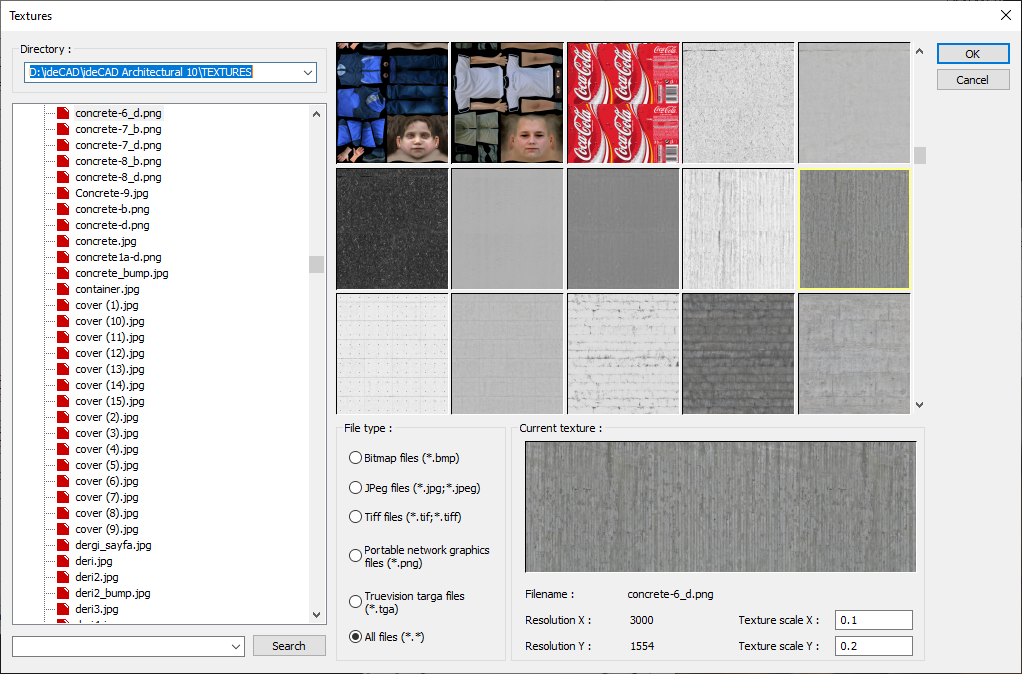Choose Portable network graphics (*.png) option
Screen dimensions: 1022x674
point(355,556)
